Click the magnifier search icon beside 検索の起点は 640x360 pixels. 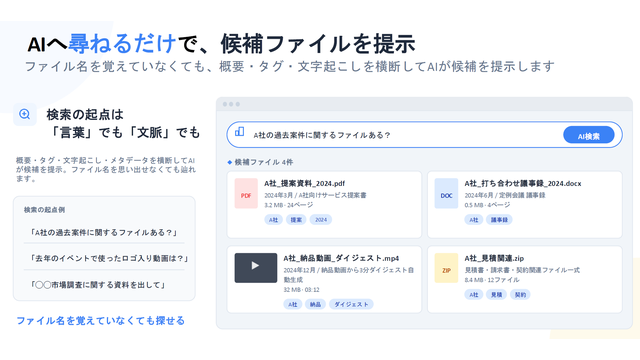pyautogui.click(x=25, y=114)
